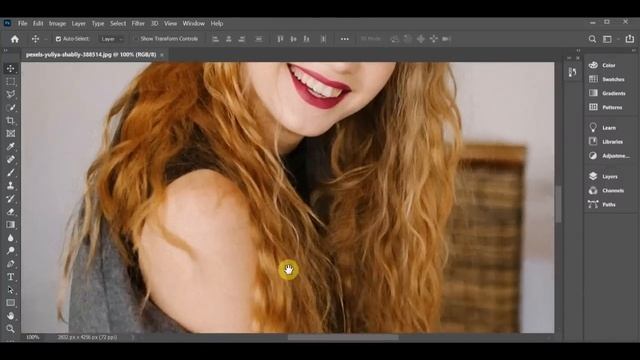Select the Brush tool
The image size is (640, 360).
pos(11,173)
